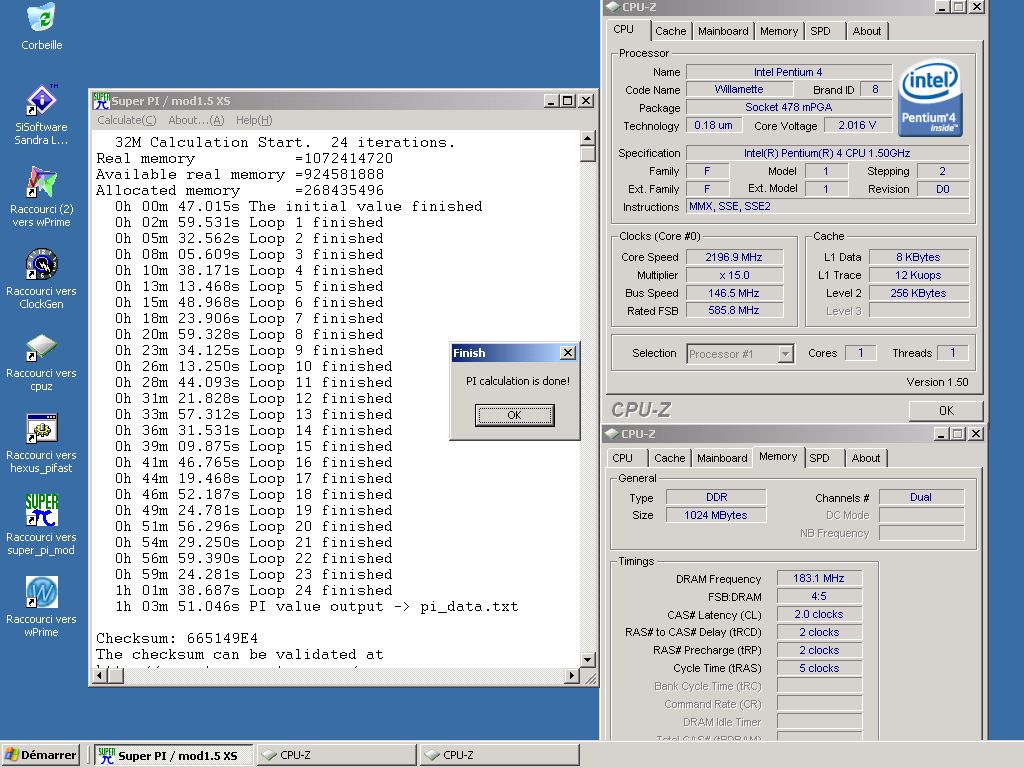This screenshot has height=768, width=1024.
Task: Switch to Cache tab in lower CPU-Z
Action: coord(670,458)
